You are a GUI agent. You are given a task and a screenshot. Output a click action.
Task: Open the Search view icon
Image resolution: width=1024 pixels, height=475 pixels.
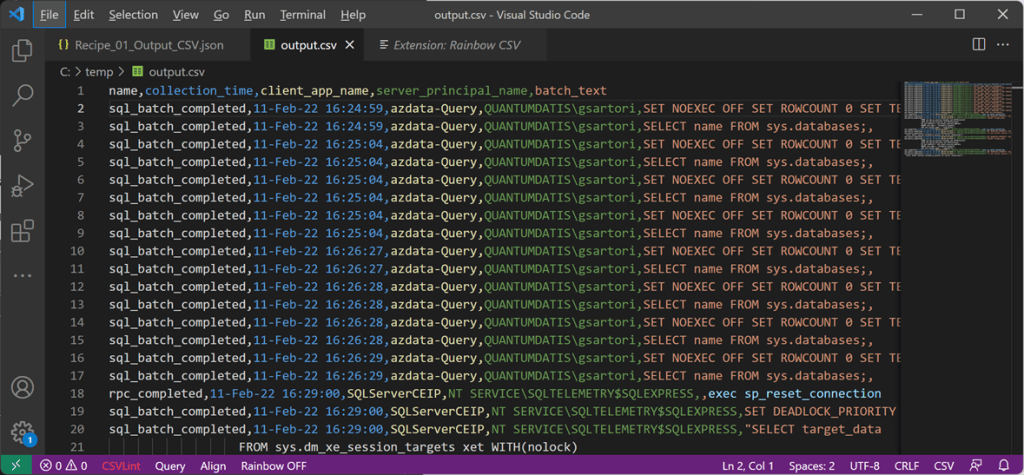click(x=22, y=96)
